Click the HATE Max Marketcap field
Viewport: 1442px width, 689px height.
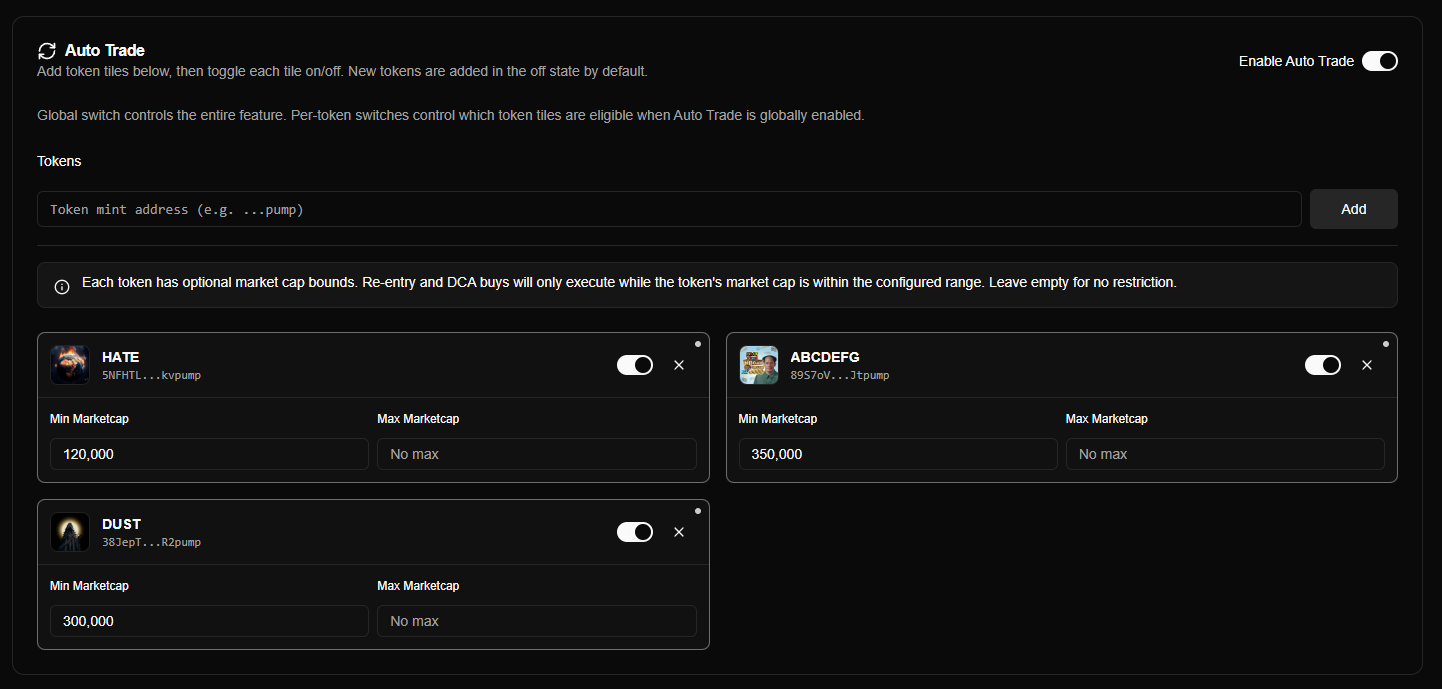click(x=536, y=454)
